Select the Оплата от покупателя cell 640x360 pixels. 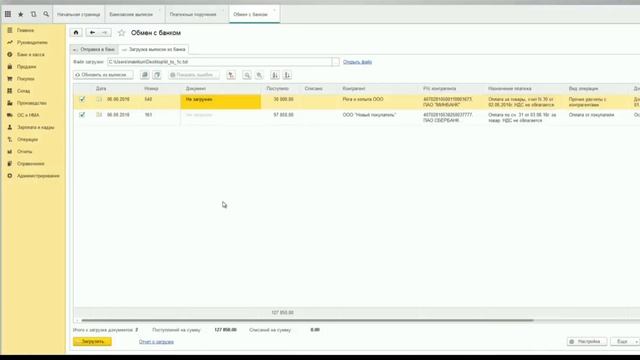coord(591,115)
